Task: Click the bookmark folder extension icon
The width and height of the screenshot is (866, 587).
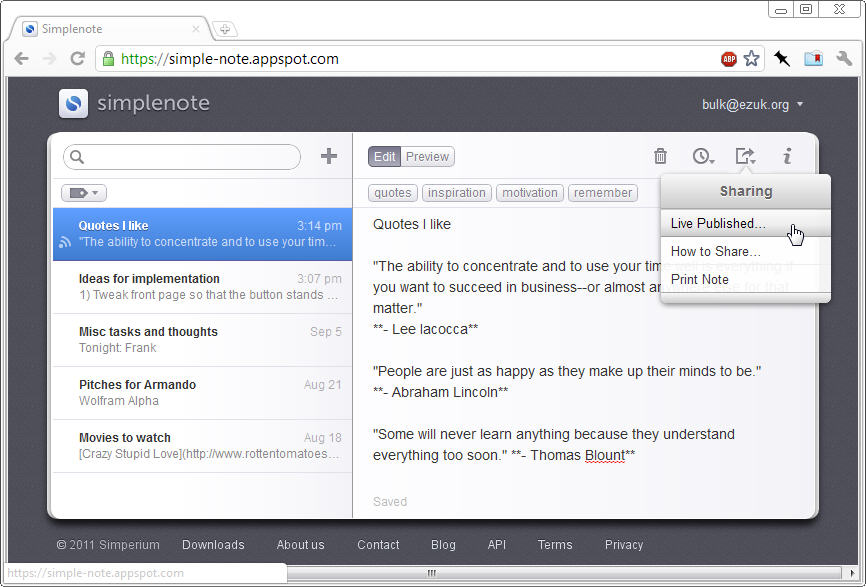Action: coord(814,59)
